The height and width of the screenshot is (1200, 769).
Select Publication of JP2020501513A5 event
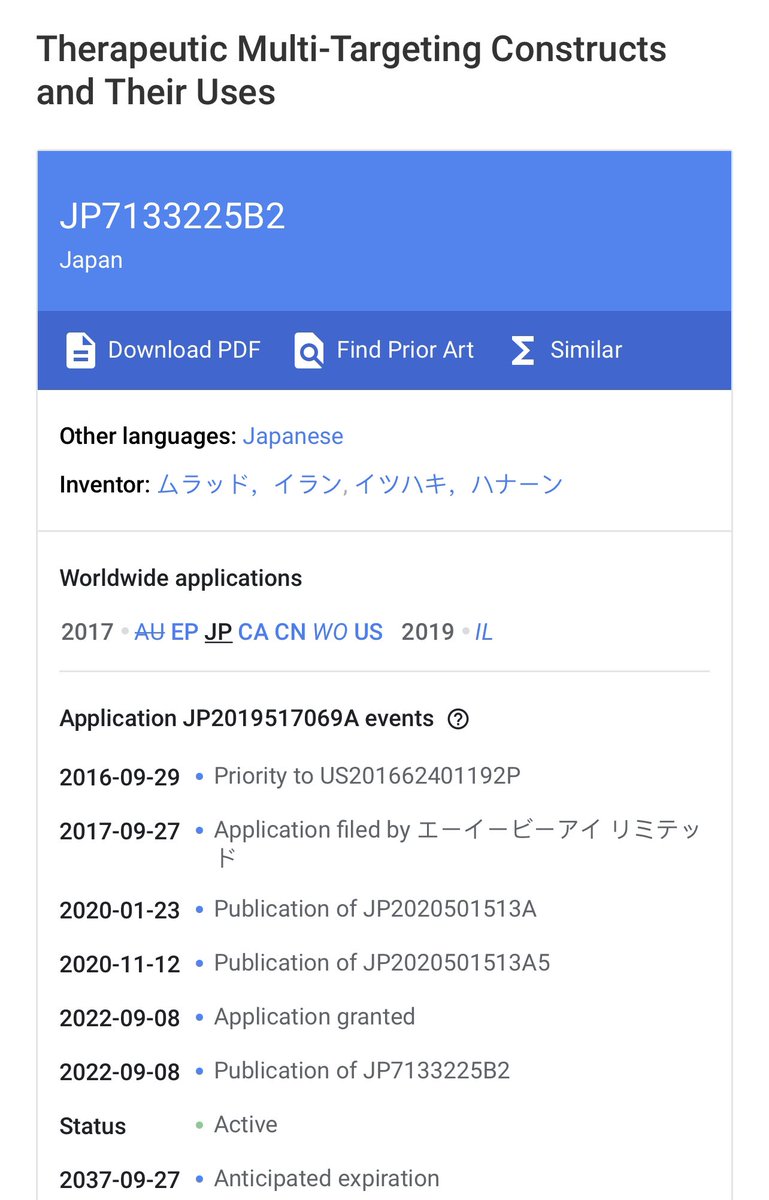click(382, 963)
